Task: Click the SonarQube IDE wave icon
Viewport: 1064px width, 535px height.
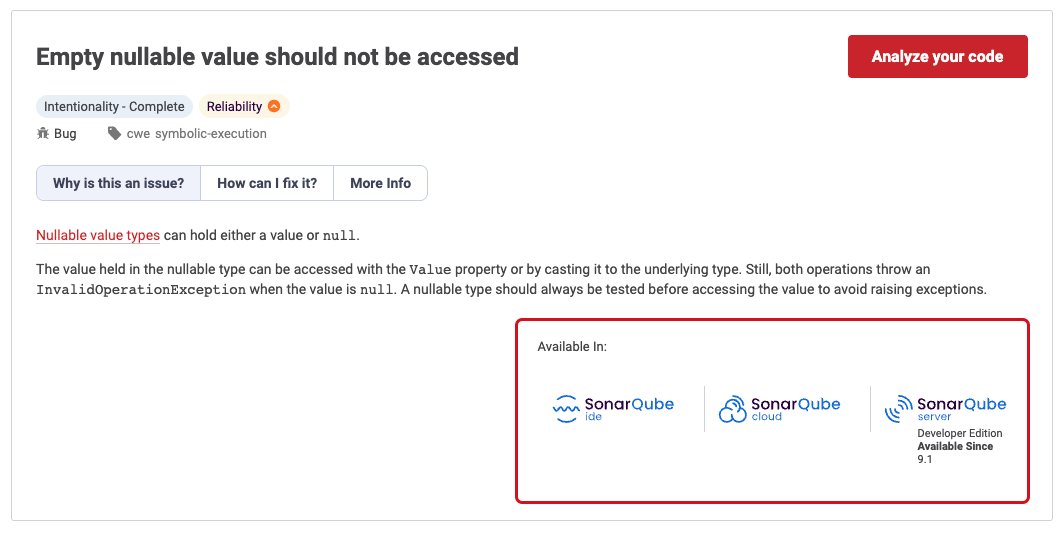Action: pyautogui.click(x=566, y=408)
